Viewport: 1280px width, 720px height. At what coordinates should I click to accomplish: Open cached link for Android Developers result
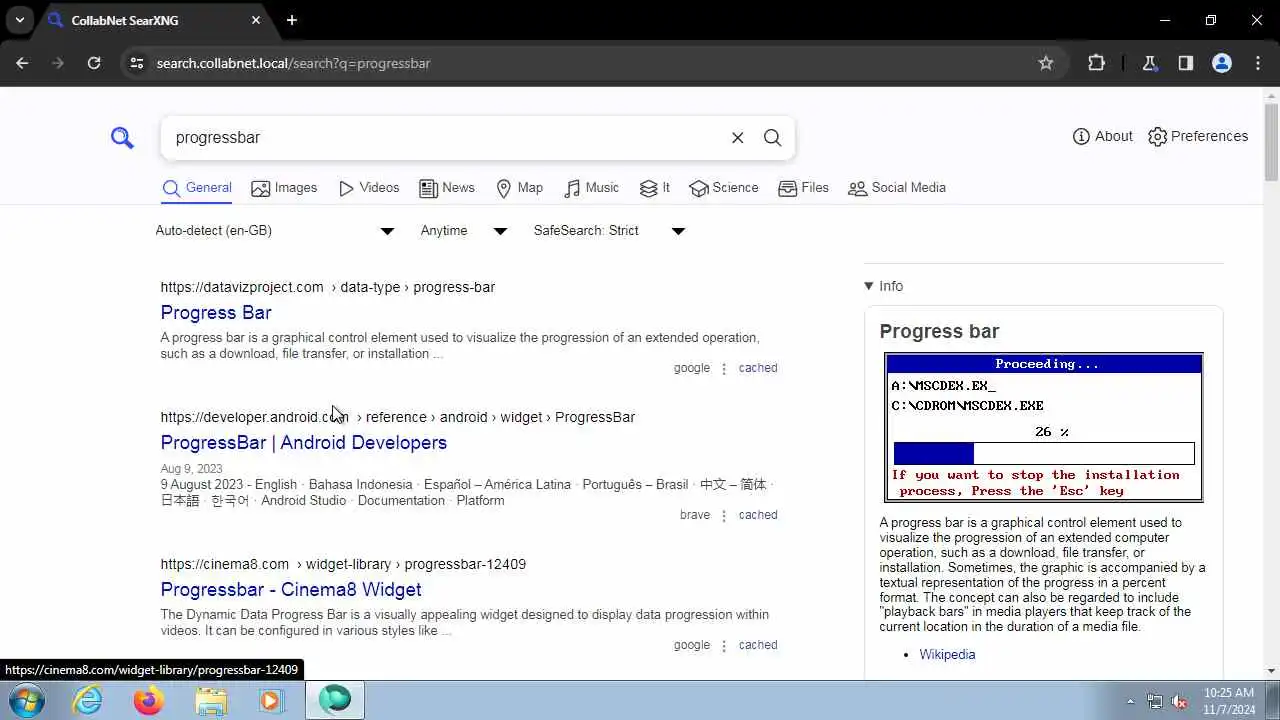[x=758, y=515]
